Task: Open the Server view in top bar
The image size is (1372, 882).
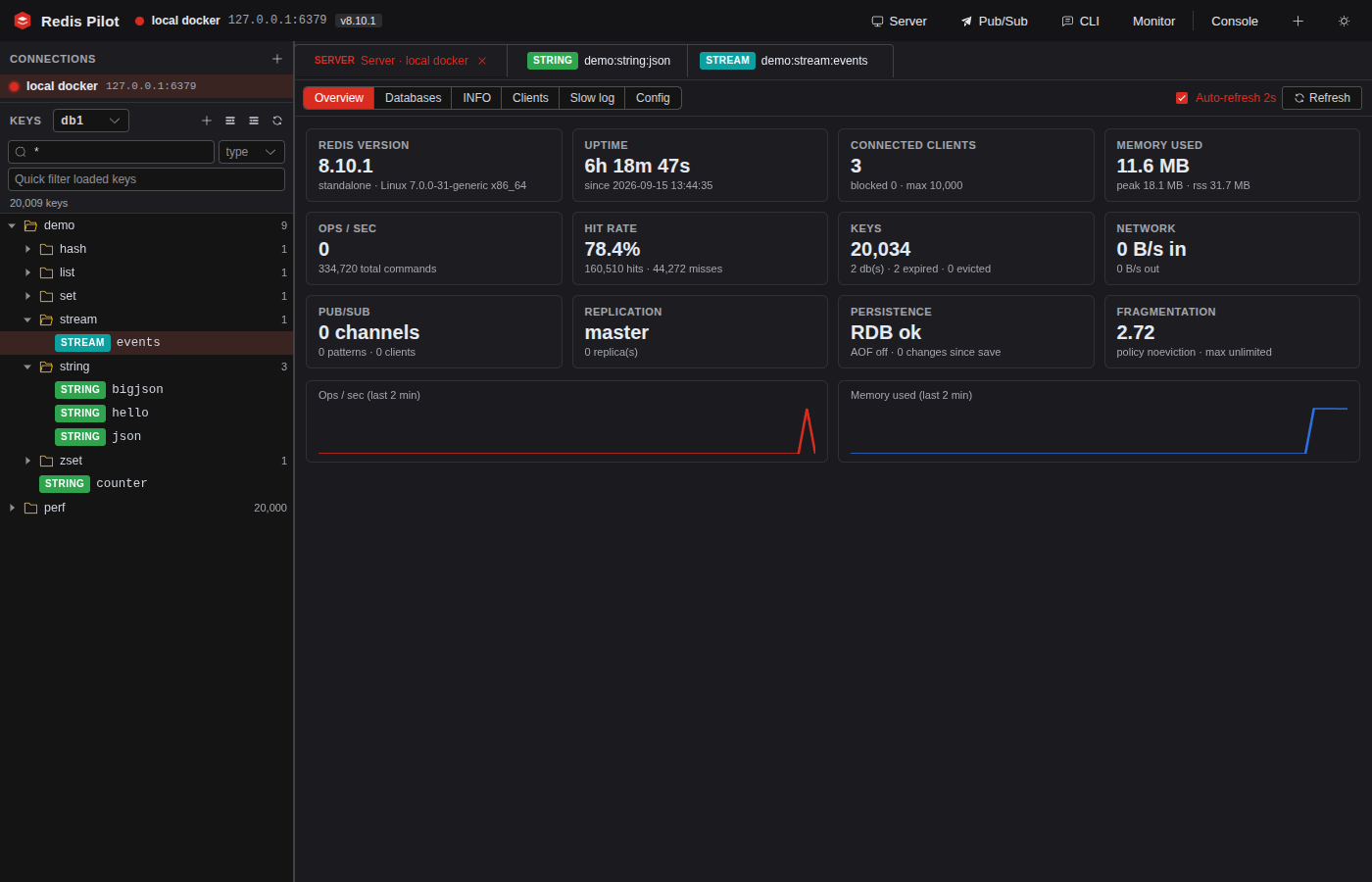Action: [x=899, y=21]
